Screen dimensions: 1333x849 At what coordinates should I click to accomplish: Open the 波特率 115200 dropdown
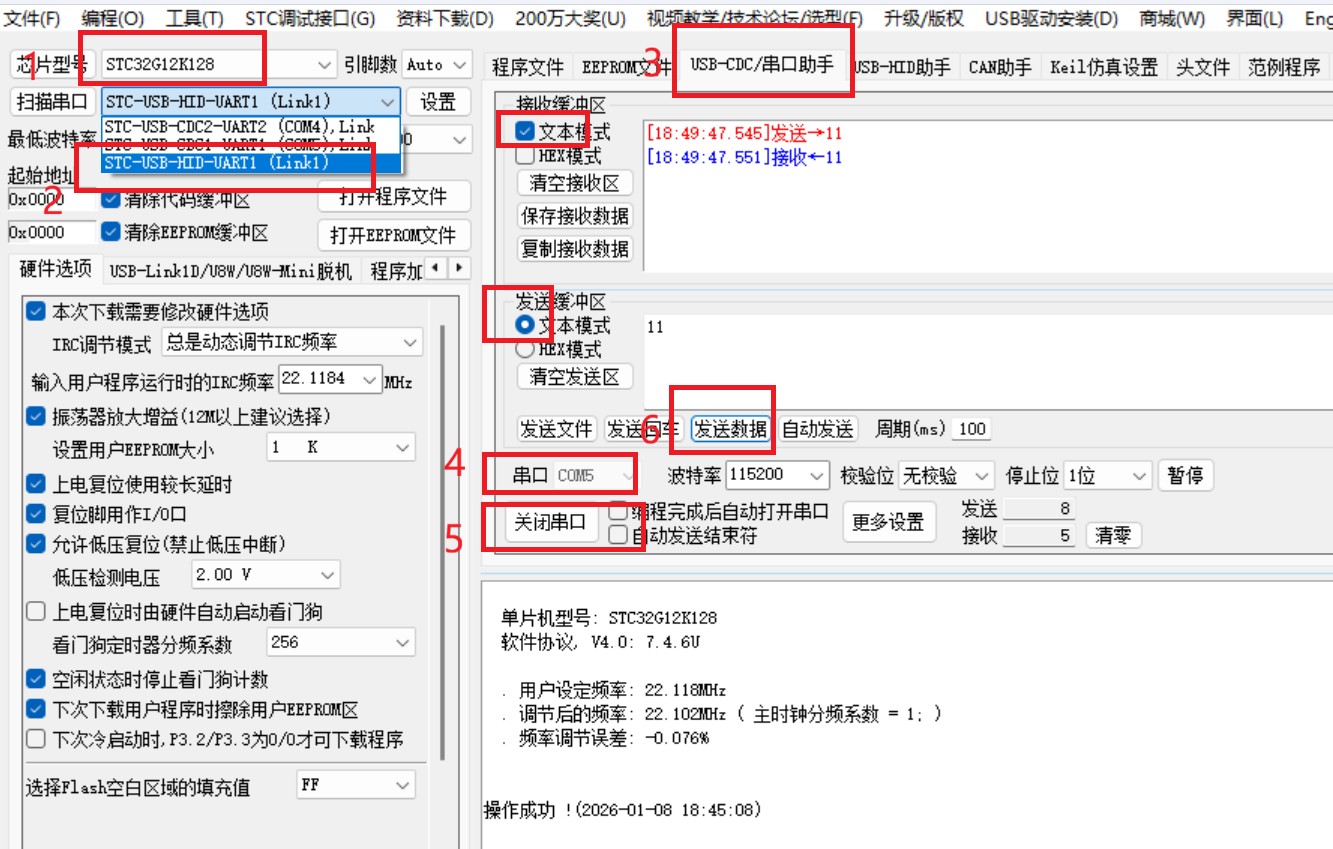coord(816,475)
